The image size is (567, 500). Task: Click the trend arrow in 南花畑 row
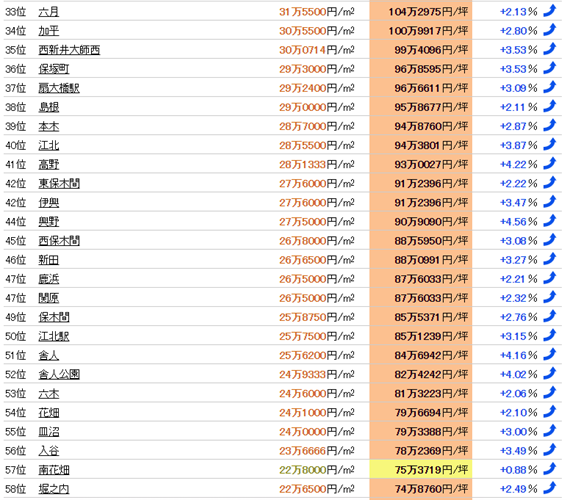click(x=550, y=469)
